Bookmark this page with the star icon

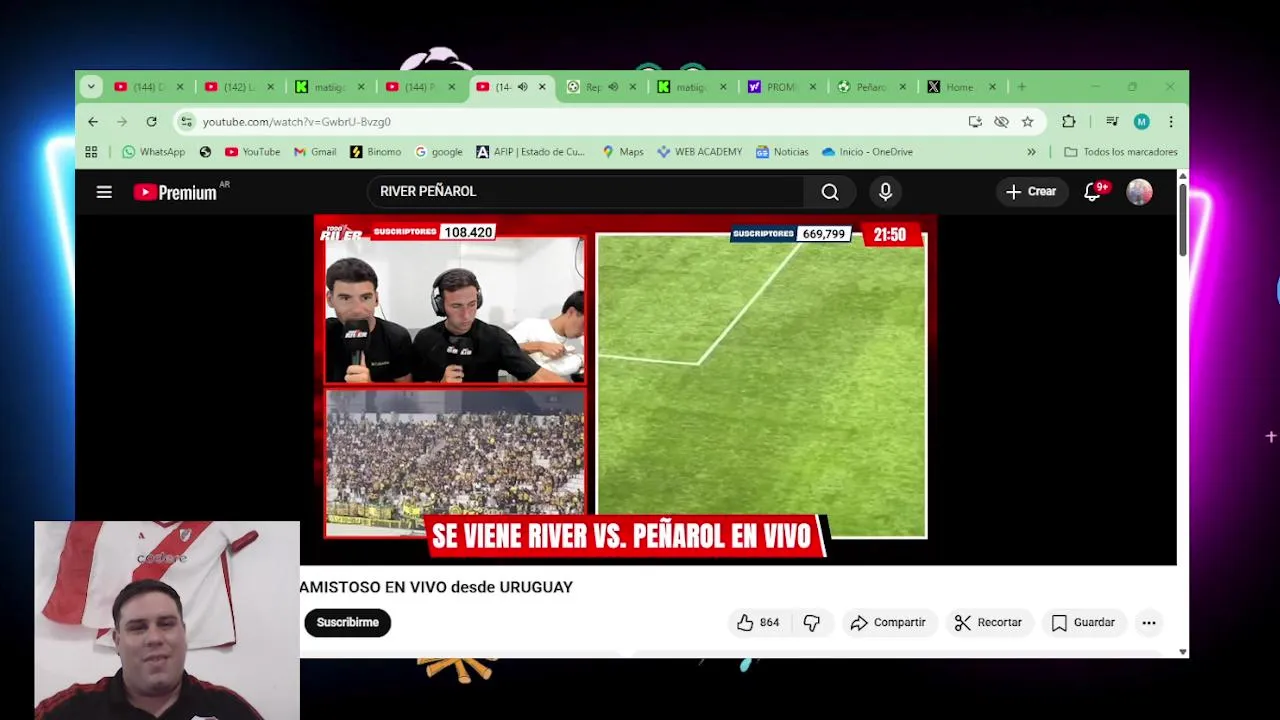click(1027, 122)
